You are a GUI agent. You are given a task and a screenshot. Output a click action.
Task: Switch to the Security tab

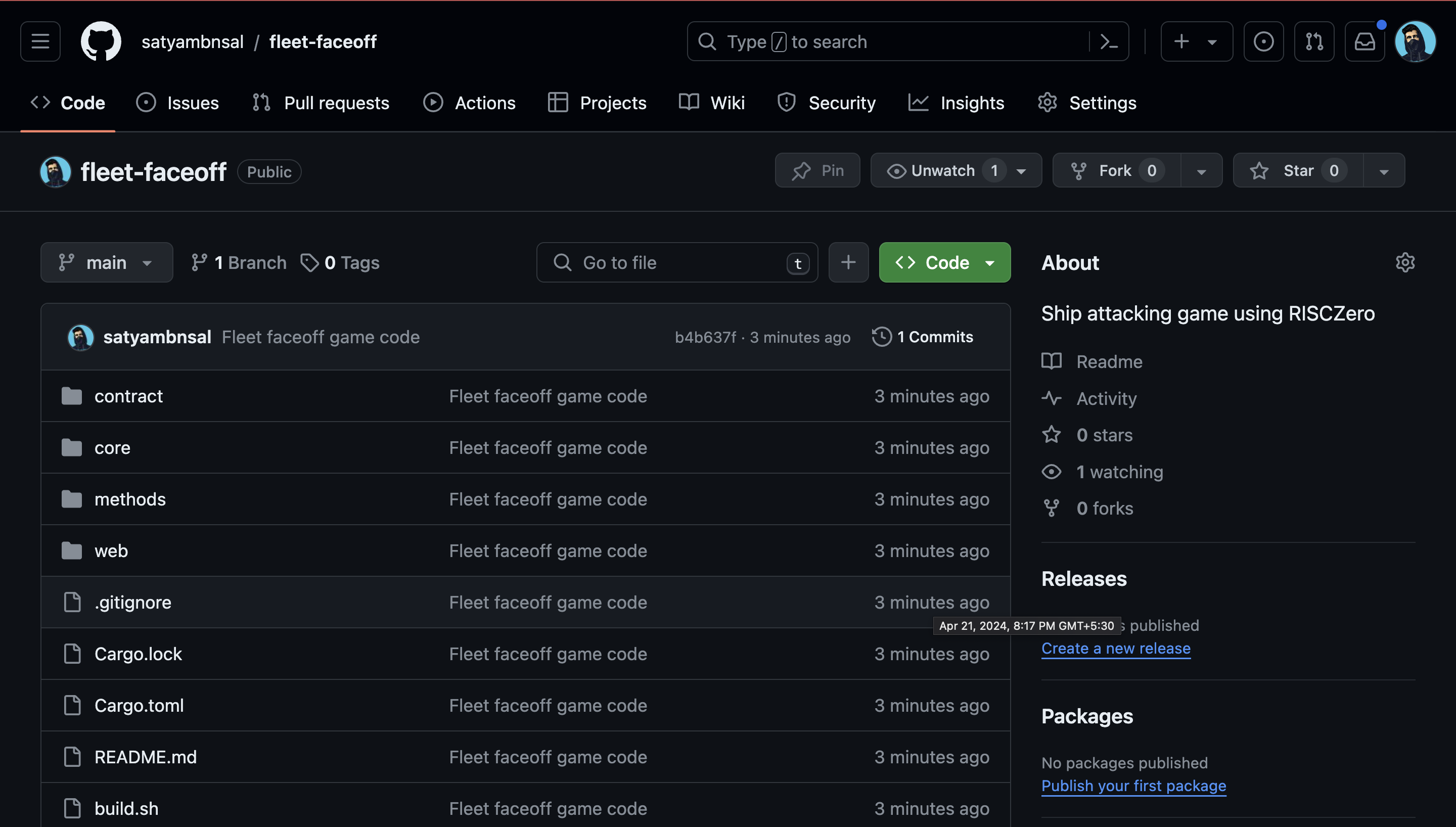[826, 103]
